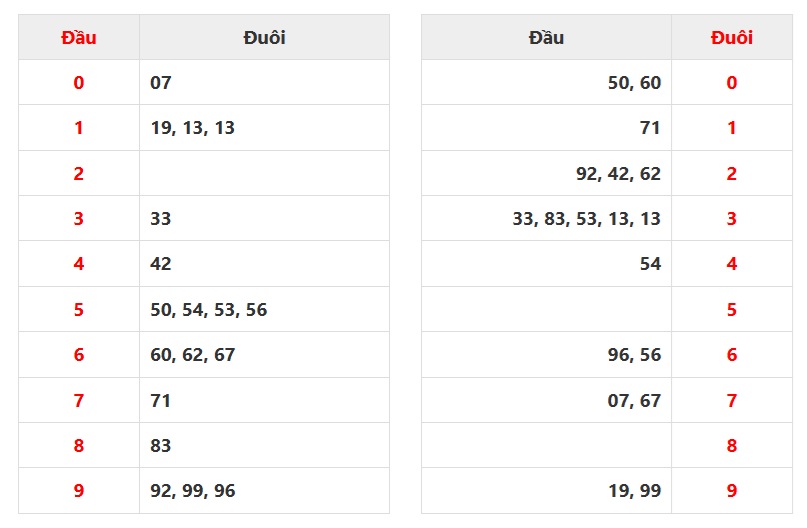Click the red 8 in right table
This screenshot has height=528, width=807.
pos(732,446)
